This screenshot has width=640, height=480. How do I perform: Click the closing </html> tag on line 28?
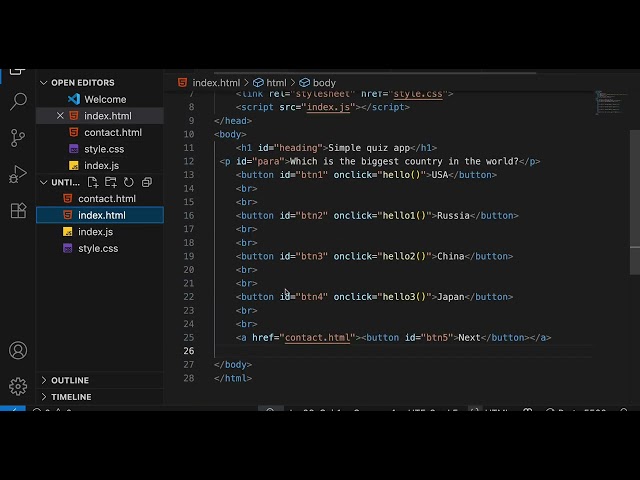[x=233, y=378]
